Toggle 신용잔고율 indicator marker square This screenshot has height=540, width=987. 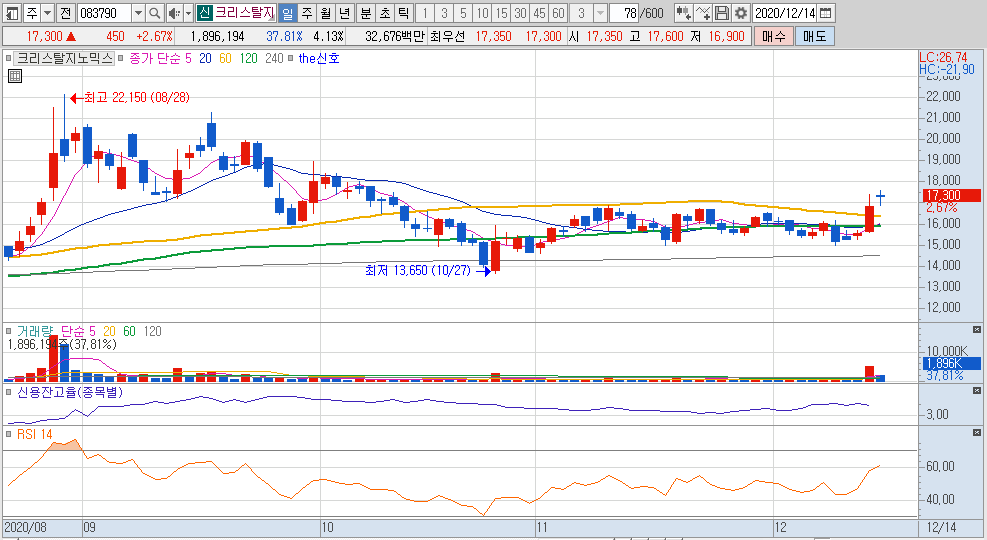click(9, 392)
